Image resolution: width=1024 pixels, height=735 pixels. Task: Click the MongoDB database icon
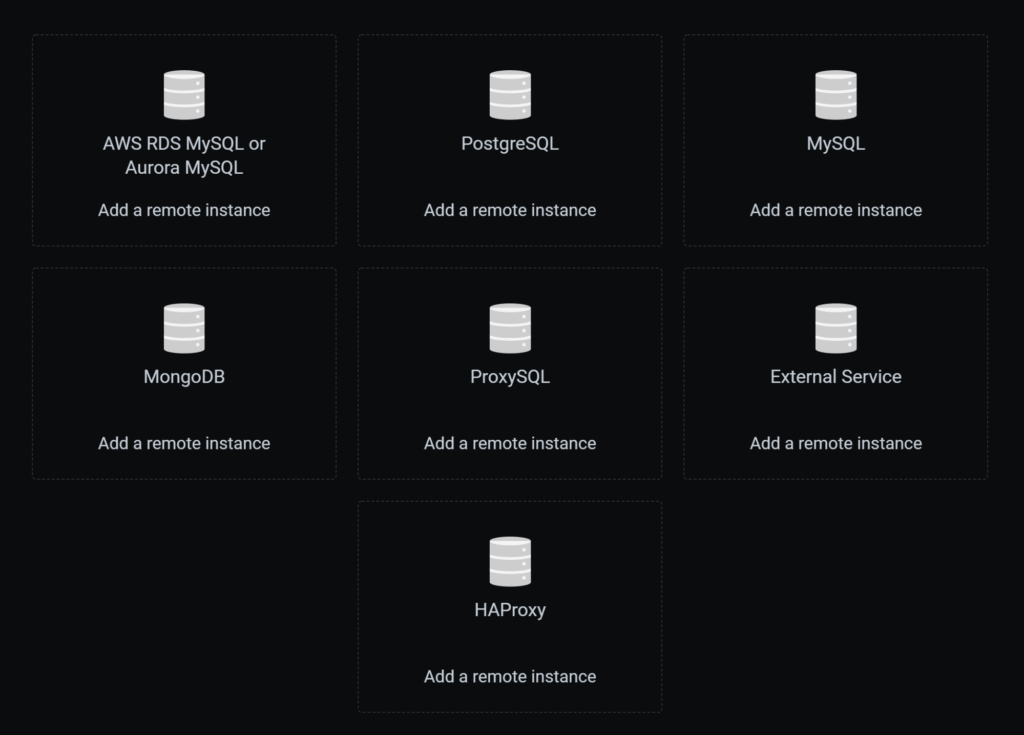click(x=184, y=328)
